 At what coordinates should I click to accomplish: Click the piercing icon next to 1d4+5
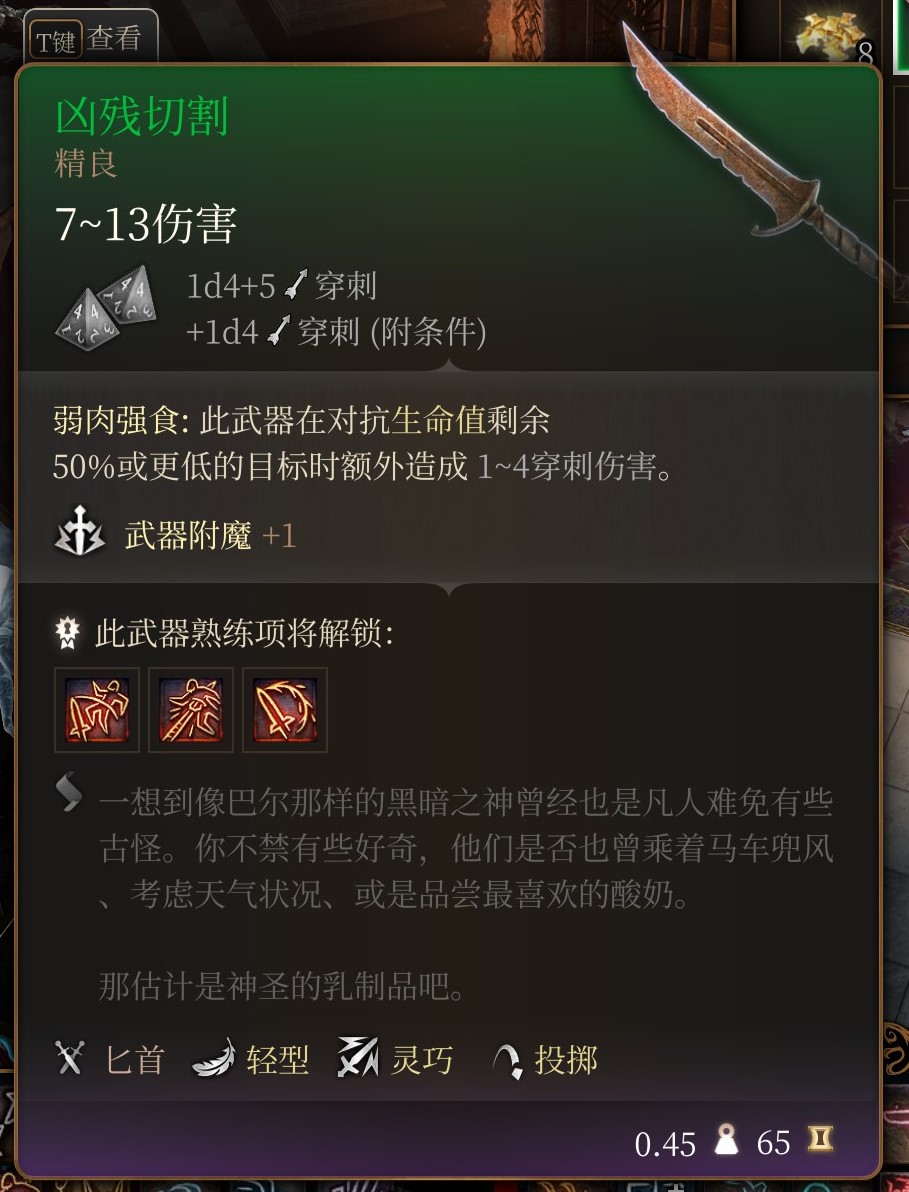(x=296, y=286)
